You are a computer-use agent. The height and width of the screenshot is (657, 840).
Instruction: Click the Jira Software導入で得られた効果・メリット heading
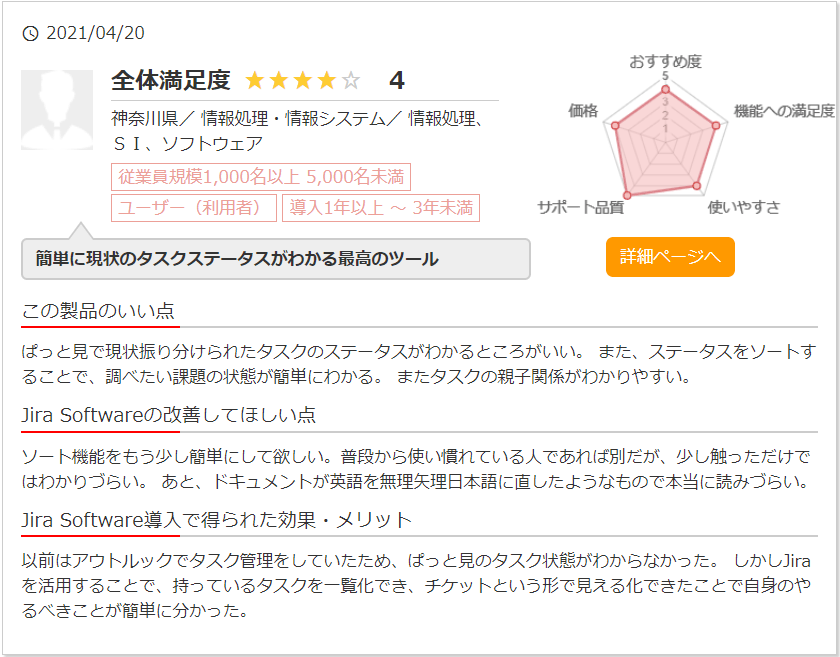216,520
